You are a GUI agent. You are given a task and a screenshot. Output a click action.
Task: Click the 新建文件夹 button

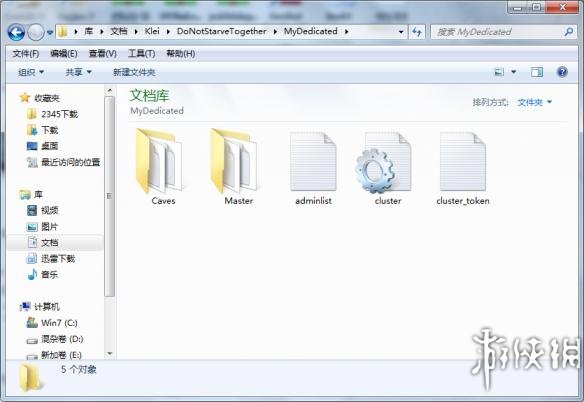point(134,72)
